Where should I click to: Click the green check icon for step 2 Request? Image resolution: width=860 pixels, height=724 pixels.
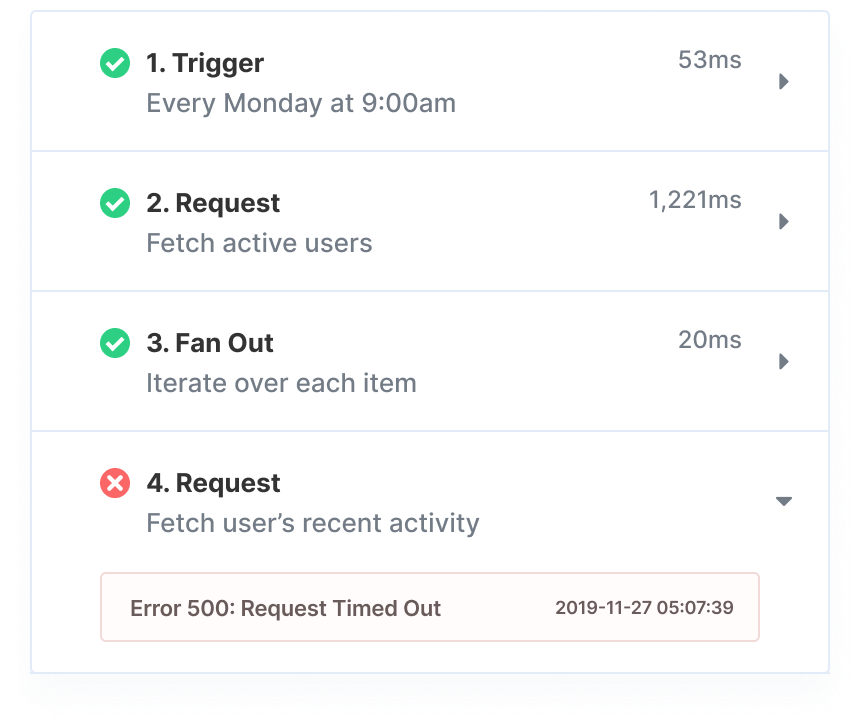[115, 204]
